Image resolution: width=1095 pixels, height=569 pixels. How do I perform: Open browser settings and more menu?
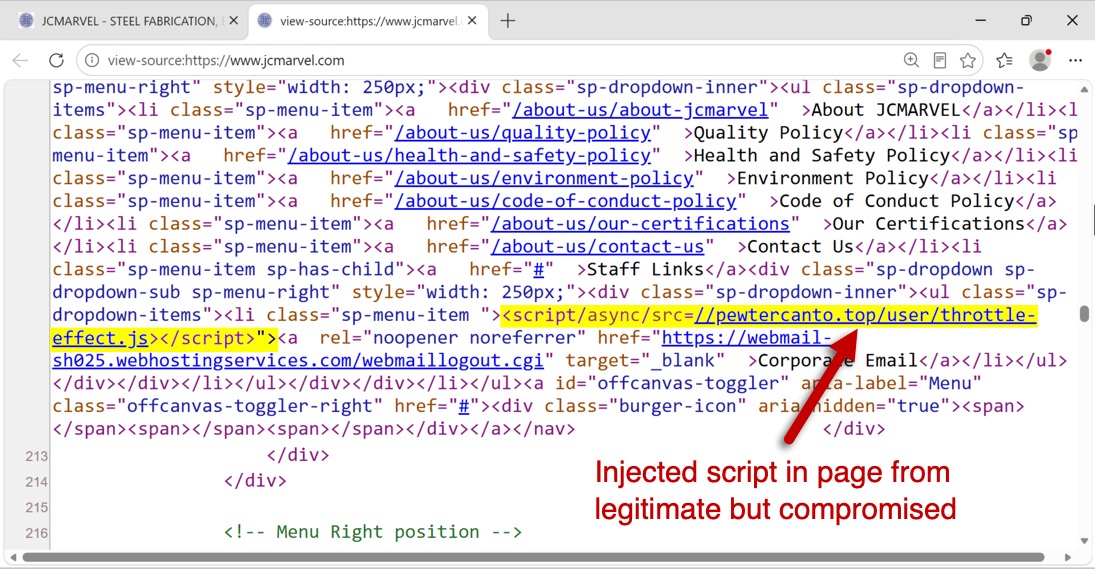tap(1075, 61)
